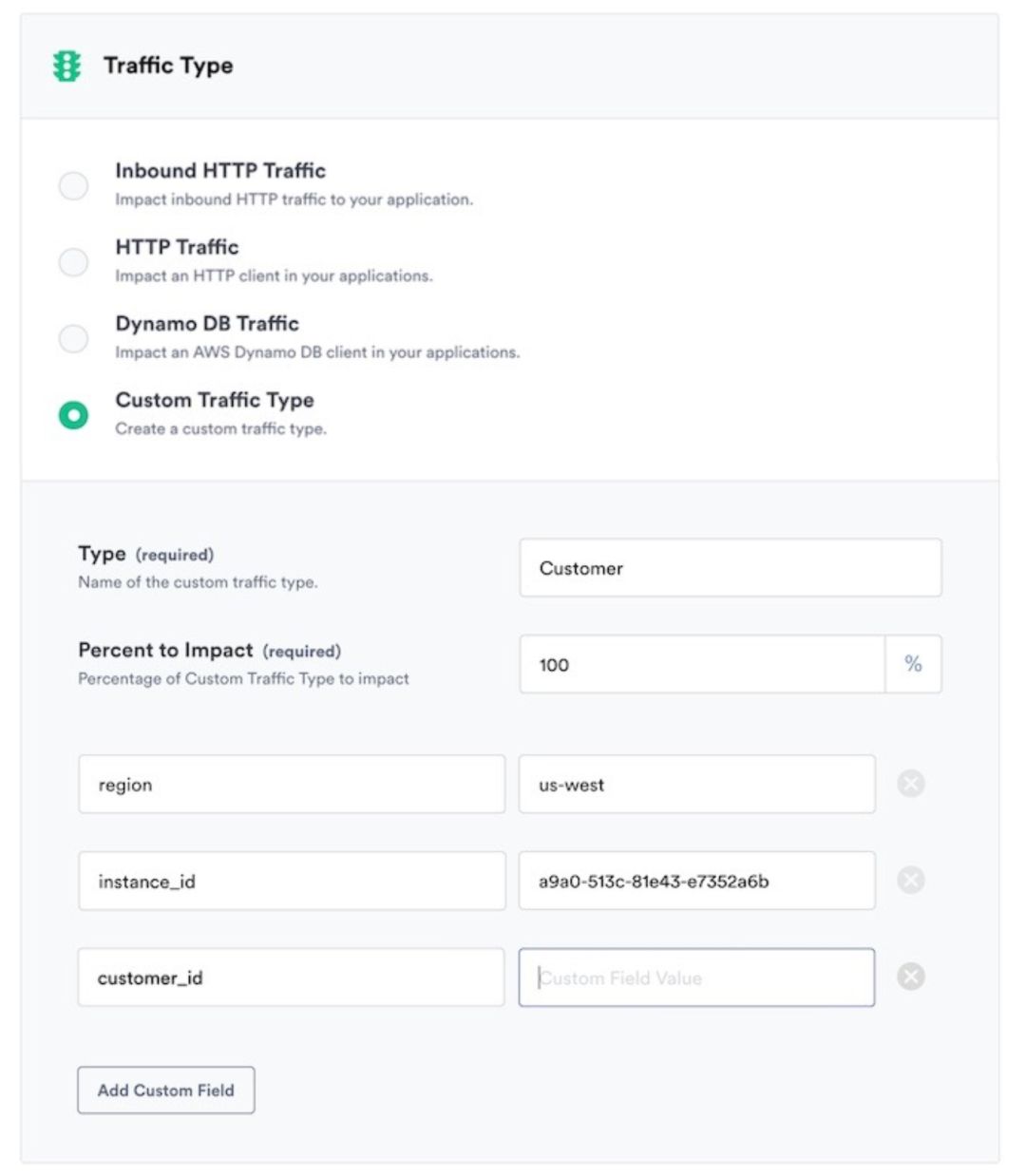1026x1176 pixels.
Task: Focus the Percent to Impact field
Action: 702,664
